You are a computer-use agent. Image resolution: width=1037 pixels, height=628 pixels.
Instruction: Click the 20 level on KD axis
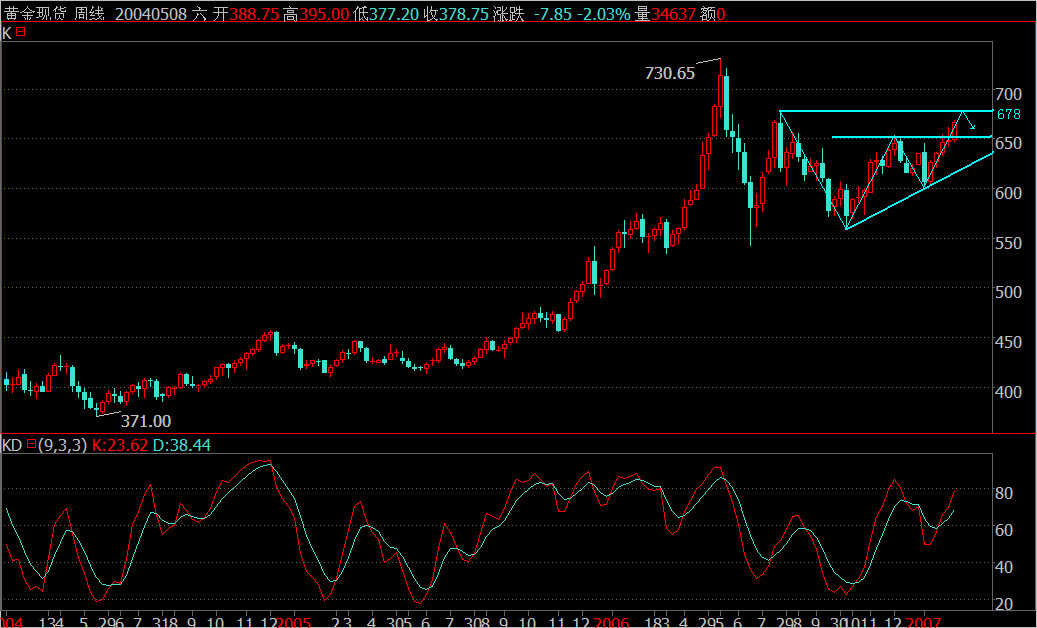point(1004,604)
